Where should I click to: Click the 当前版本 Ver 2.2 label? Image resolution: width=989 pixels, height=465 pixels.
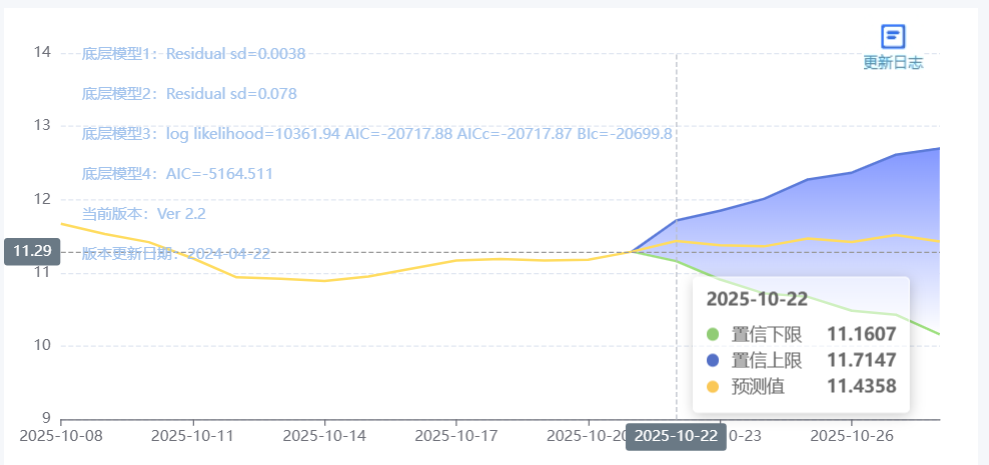click(x=143, y=214)
